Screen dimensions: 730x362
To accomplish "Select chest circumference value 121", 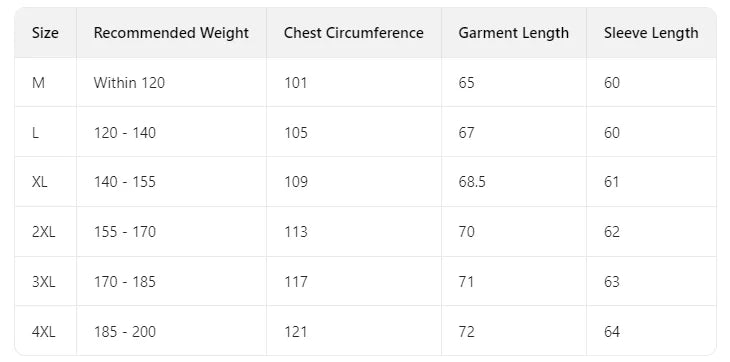I will pyautogui.click(x=296, y=332).
